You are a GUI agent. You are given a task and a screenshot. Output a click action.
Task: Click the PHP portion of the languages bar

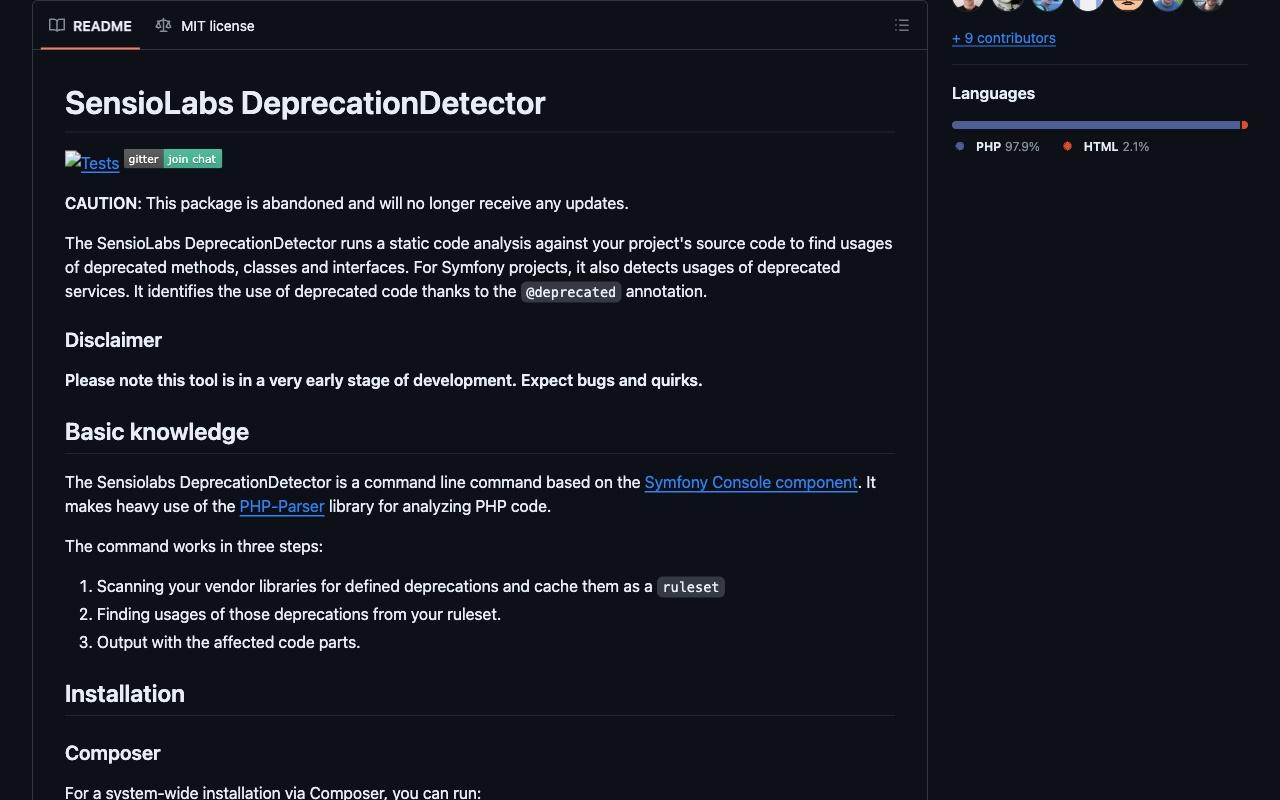point(1096,125)
